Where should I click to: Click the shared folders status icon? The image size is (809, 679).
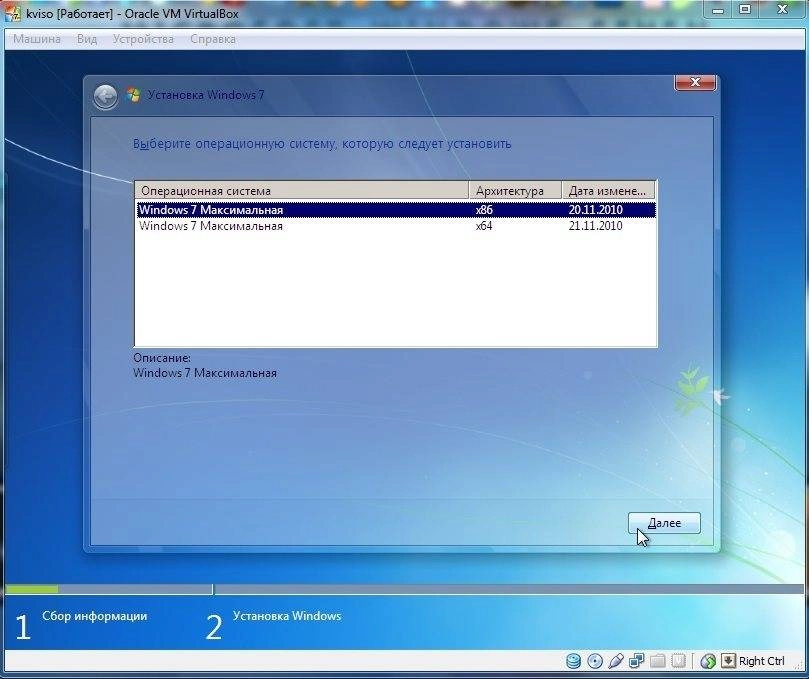click(x=657, y=661)
